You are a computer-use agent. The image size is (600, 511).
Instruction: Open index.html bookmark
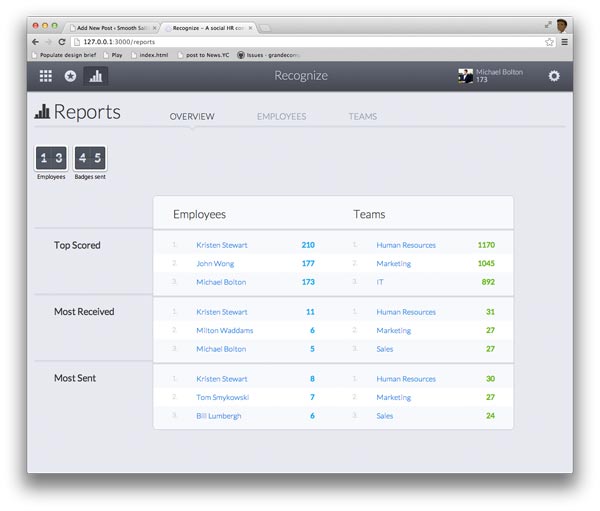pyautogui.click(x=150, y=55)
